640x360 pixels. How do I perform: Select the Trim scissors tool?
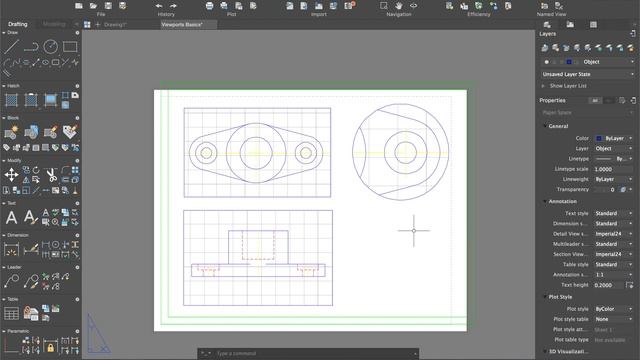tap(51, 175)
